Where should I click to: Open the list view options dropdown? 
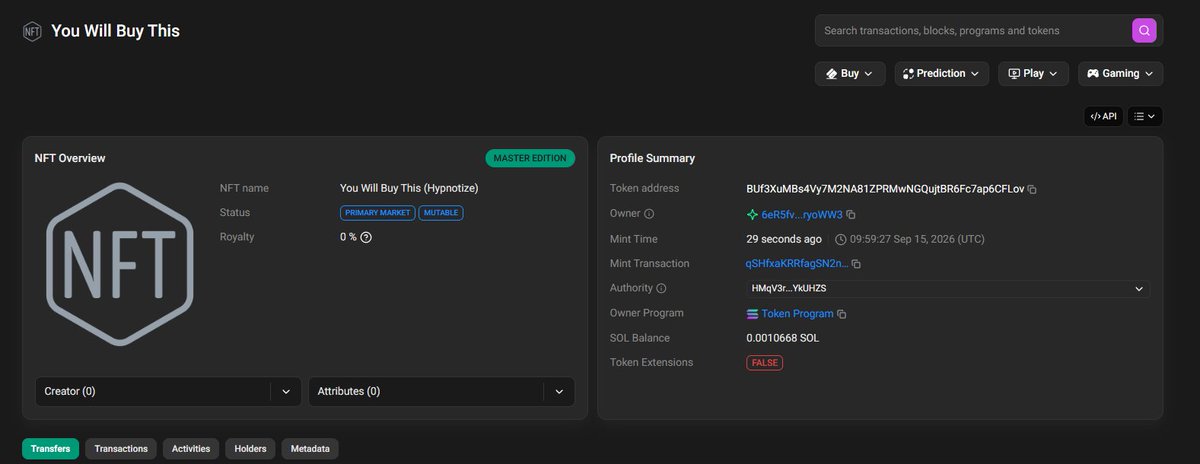point(1145,116)
